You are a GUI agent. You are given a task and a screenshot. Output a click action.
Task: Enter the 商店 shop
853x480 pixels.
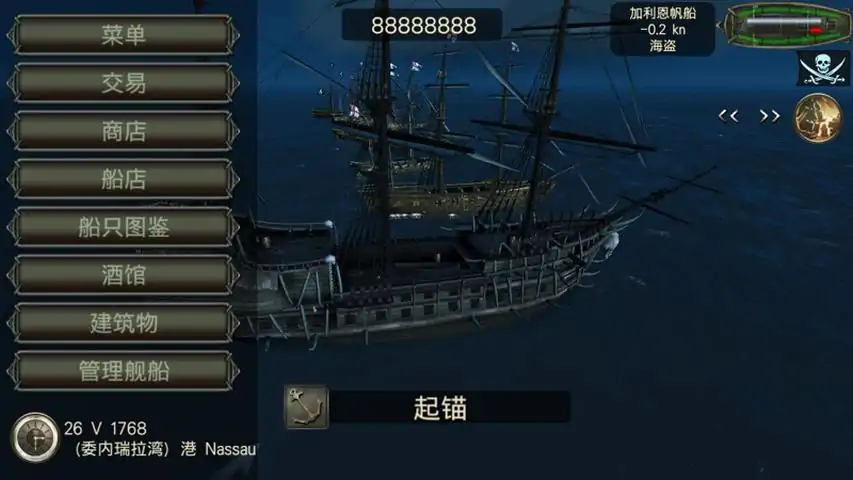tap(123, 131)
